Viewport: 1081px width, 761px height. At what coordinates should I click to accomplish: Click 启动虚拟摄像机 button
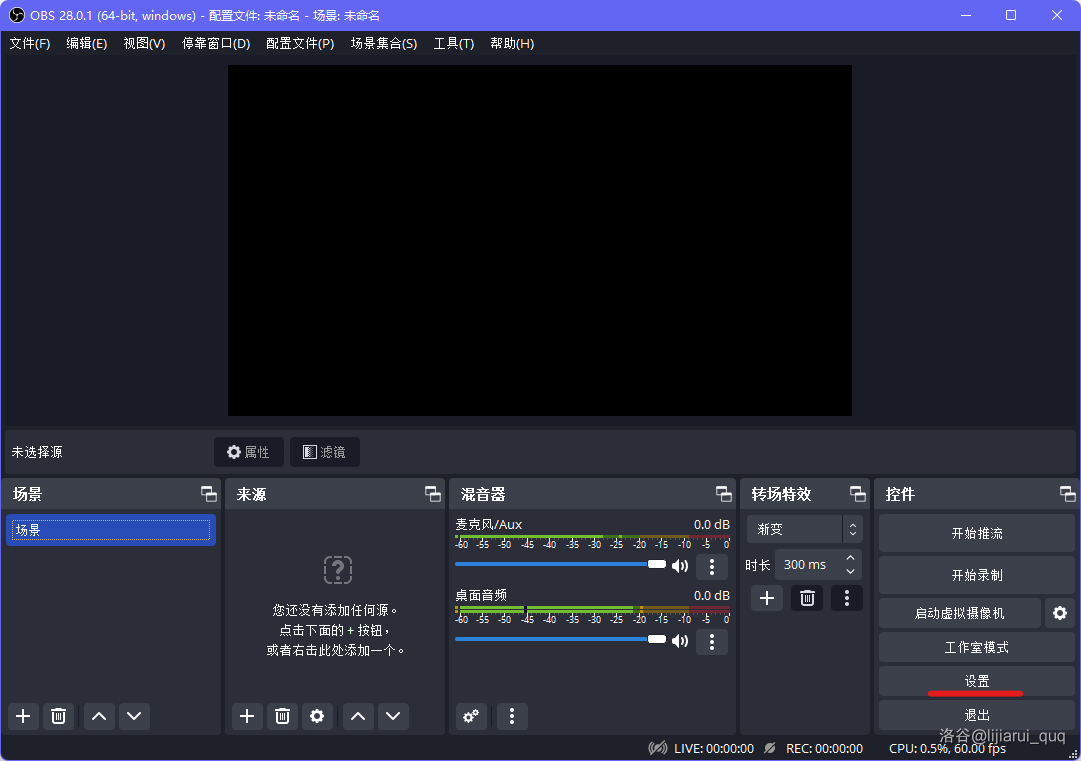(x=960, y=613)
